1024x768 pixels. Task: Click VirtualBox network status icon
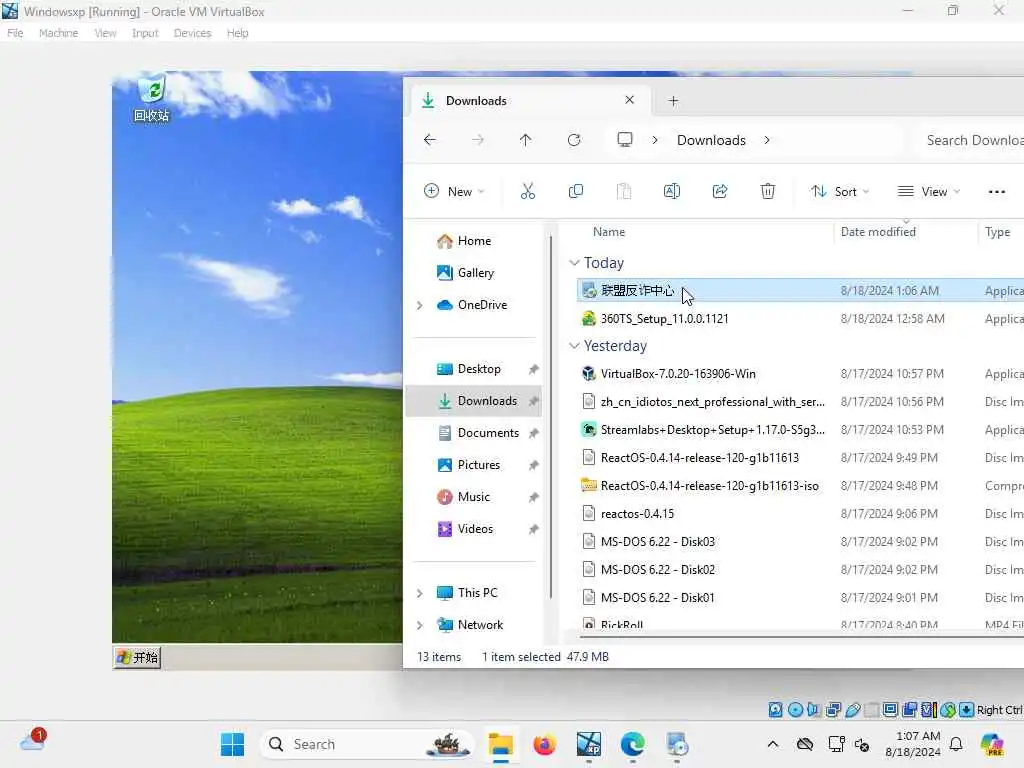(x=833, y=710)
